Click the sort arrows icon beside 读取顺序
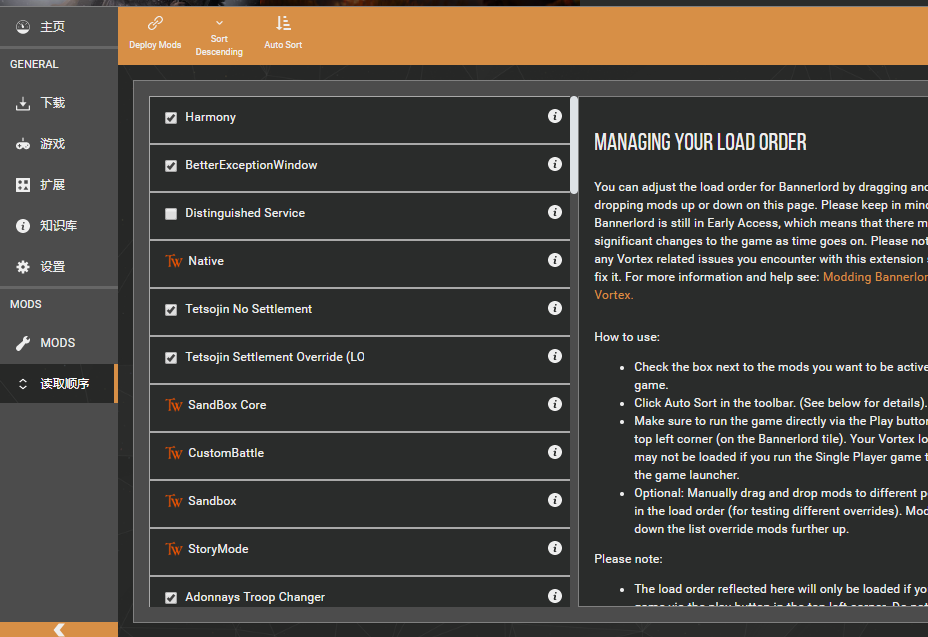 click(x=23, y=384)
